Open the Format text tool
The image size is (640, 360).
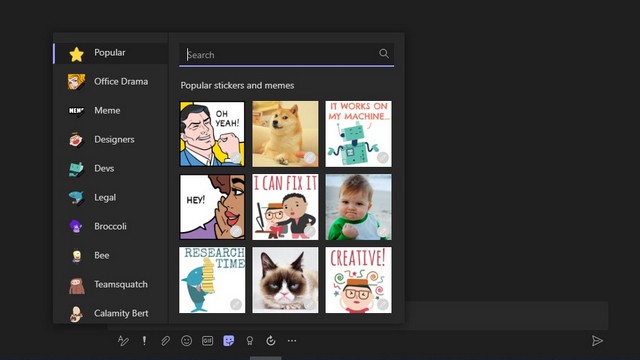(x=123, y=340)
